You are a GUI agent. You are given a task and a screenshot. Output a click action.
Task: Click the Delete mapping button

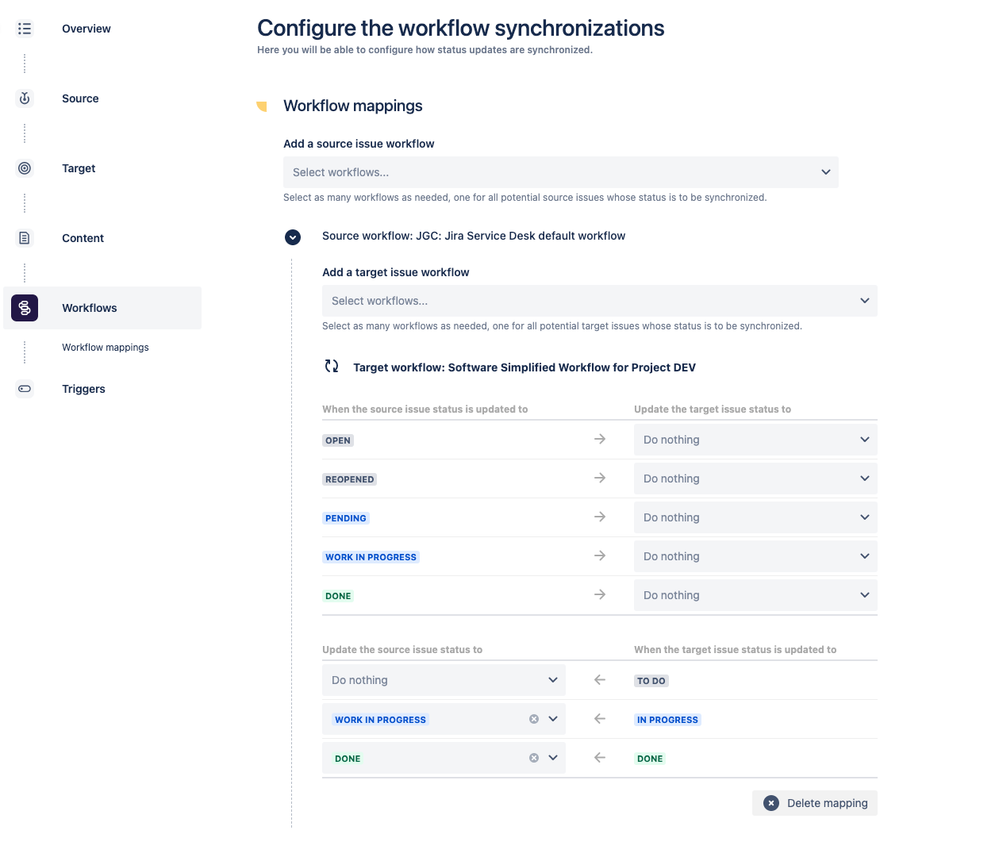tap(814, 802)
